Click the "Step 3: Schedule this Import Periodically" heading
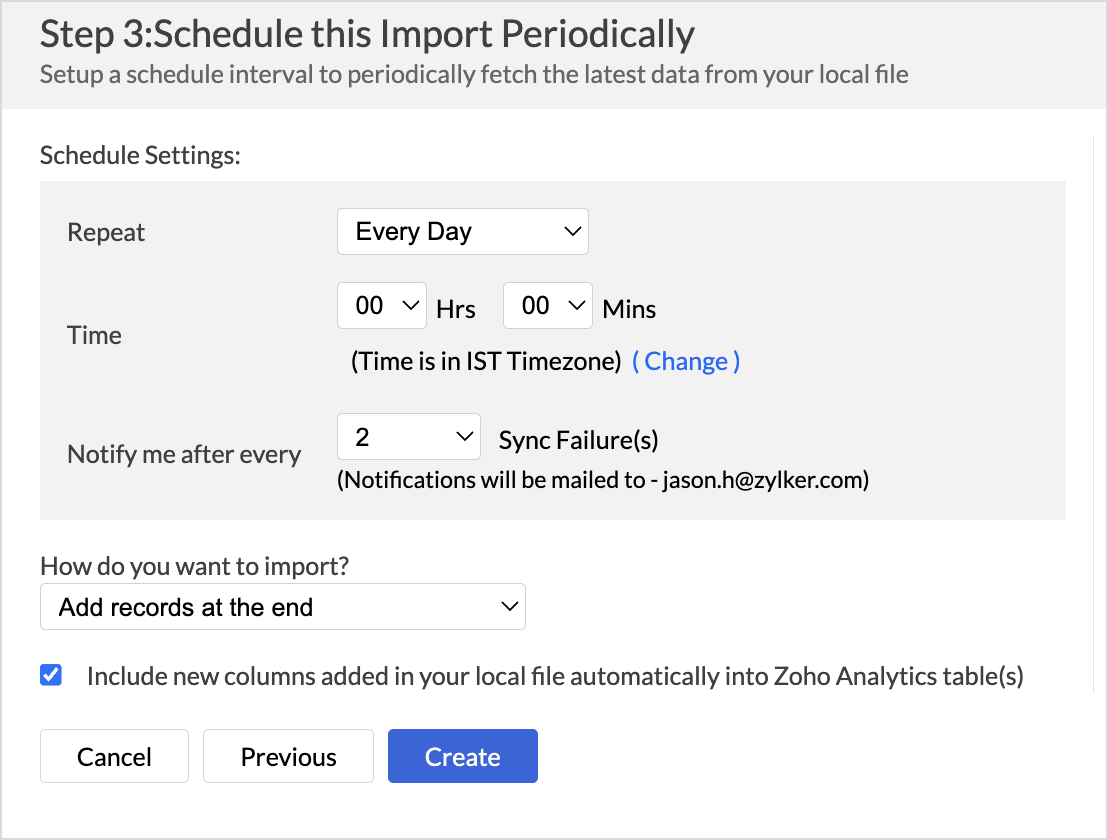This screenshot has height=840, width=1108. click(x=367, y=35)
